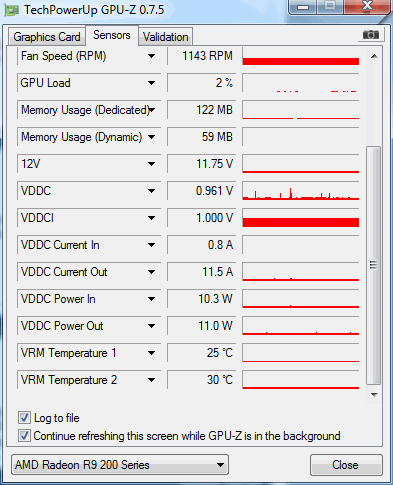Select the Sensors tab

click(x=112, y=35)
